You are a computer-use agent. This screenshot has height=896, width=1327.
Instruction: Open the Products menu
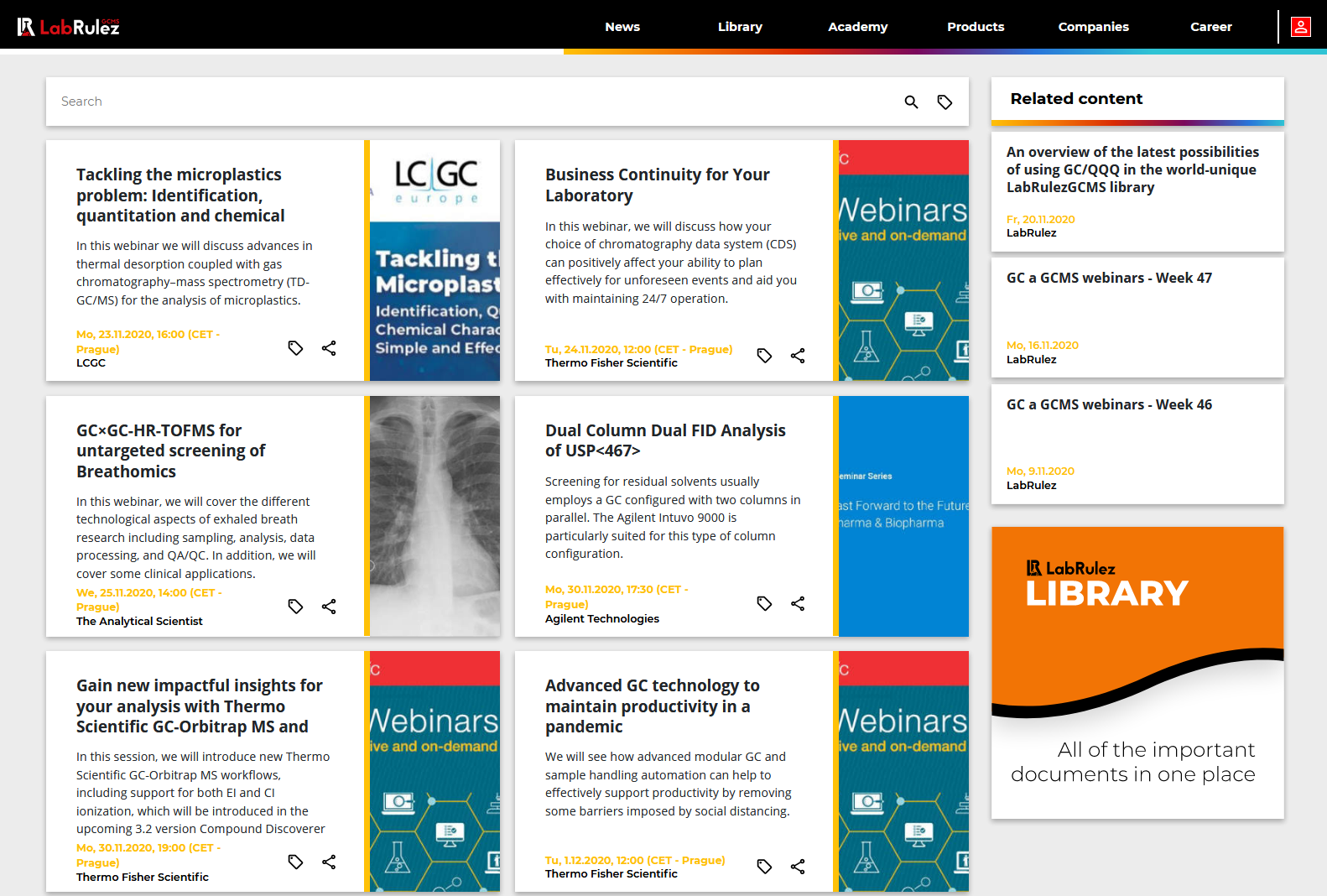[x=976, y=27]
